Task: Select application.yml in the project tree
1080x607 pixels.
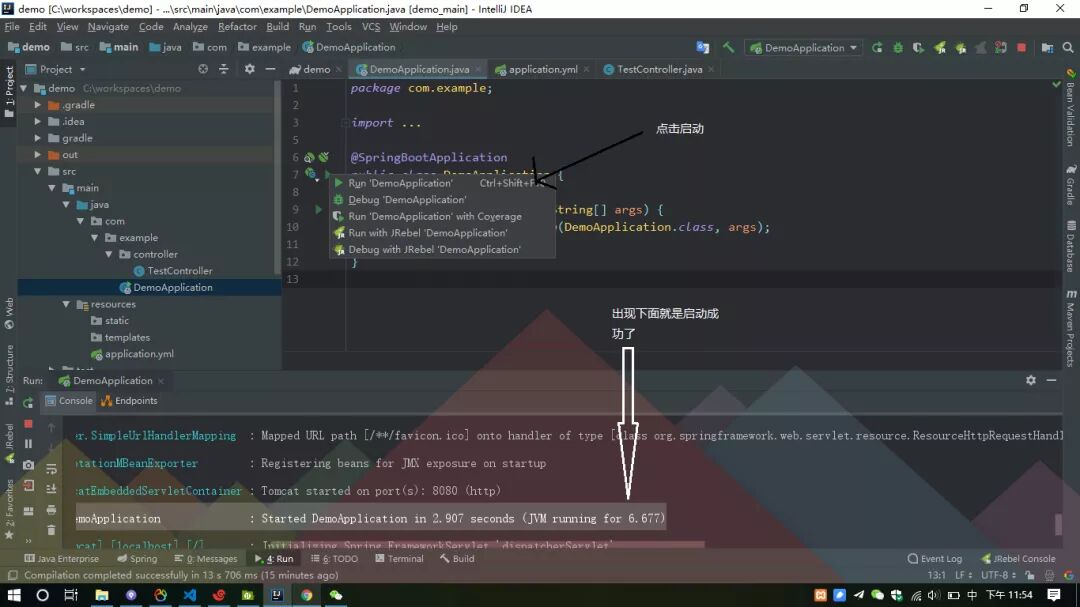Action: point(138,354)
